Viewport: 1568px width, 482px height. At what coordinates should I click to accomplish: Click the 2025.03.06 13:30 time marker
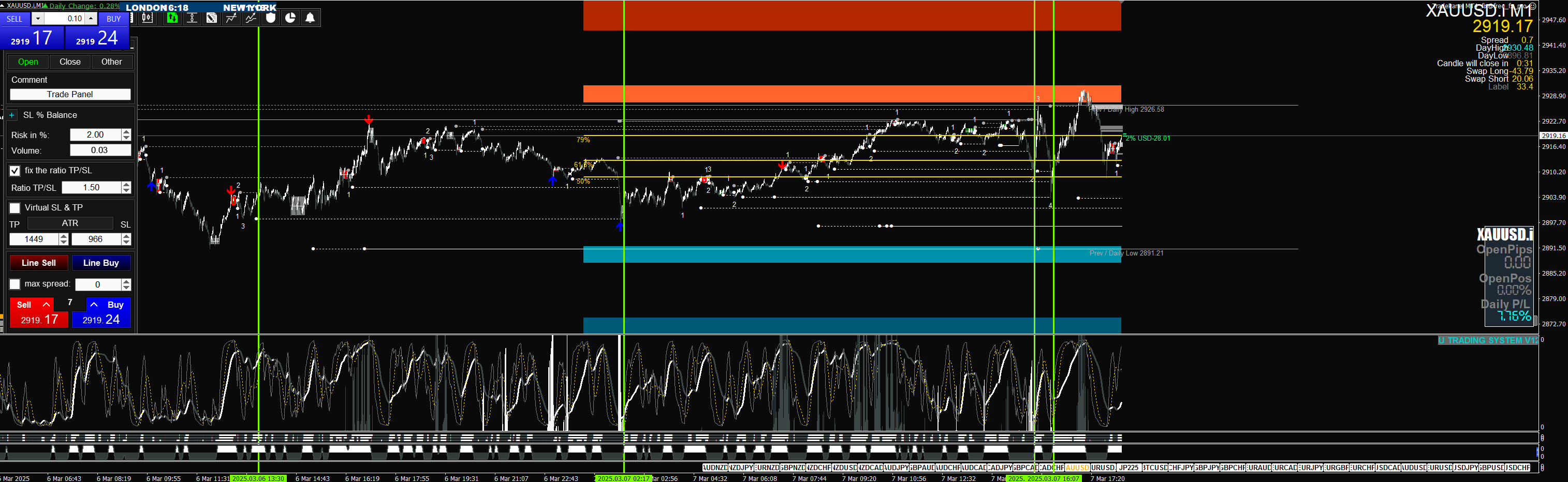click(x=258, y=478)
